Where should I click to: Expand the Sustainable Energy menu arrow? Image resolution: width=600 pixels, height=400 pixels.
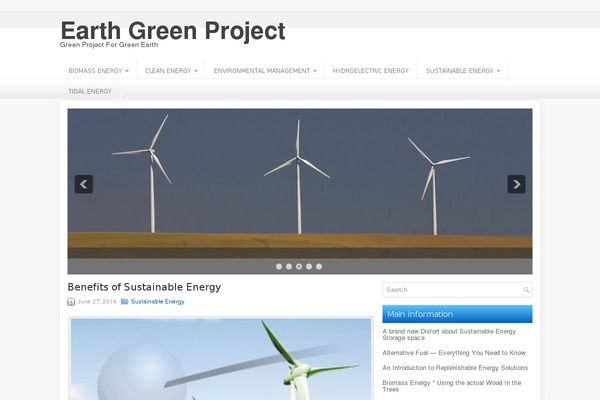point(498,71)
